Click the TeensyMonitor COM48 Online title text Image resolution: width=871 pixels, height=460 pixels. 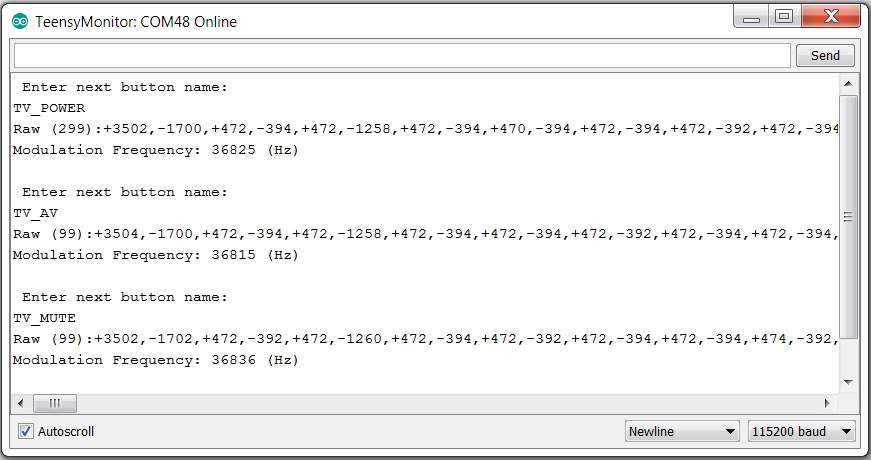click(x=136, y=22)
